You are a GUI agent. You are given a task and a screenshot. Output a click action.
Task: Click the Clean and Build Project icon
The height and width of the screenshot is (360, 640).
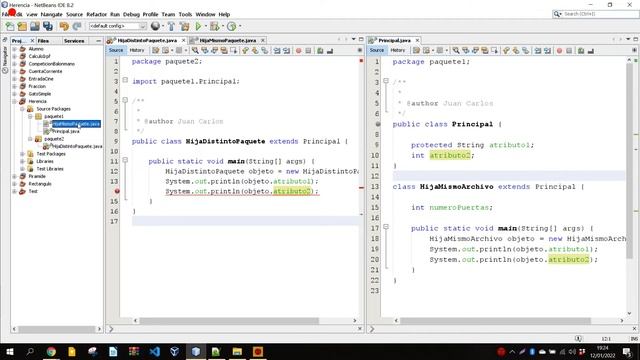pyautogui.click(x=184, y=27)
